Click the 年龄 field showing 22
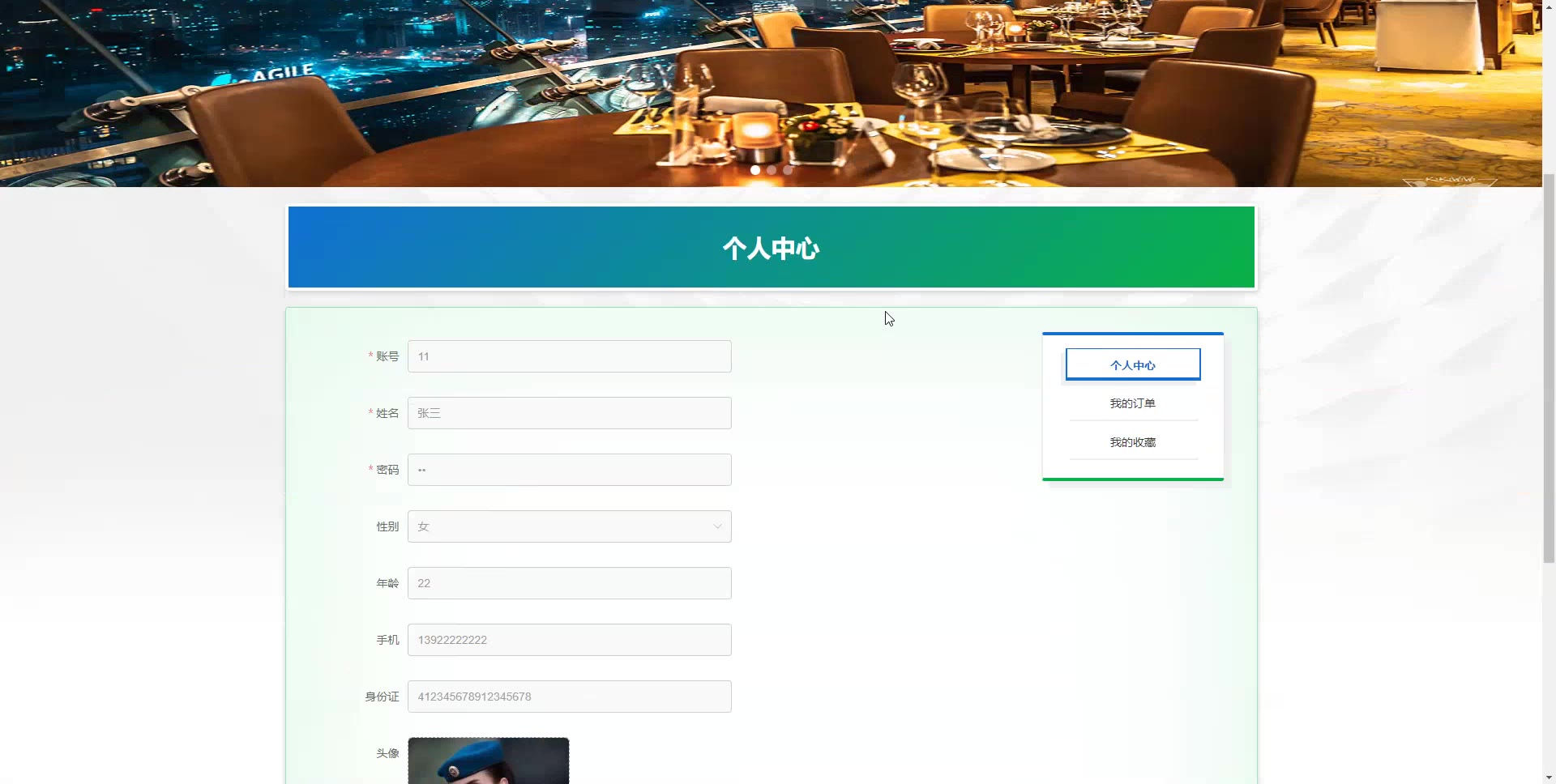Image resolution: width=1556 pixels, height=784 pixels. [569, 583]
